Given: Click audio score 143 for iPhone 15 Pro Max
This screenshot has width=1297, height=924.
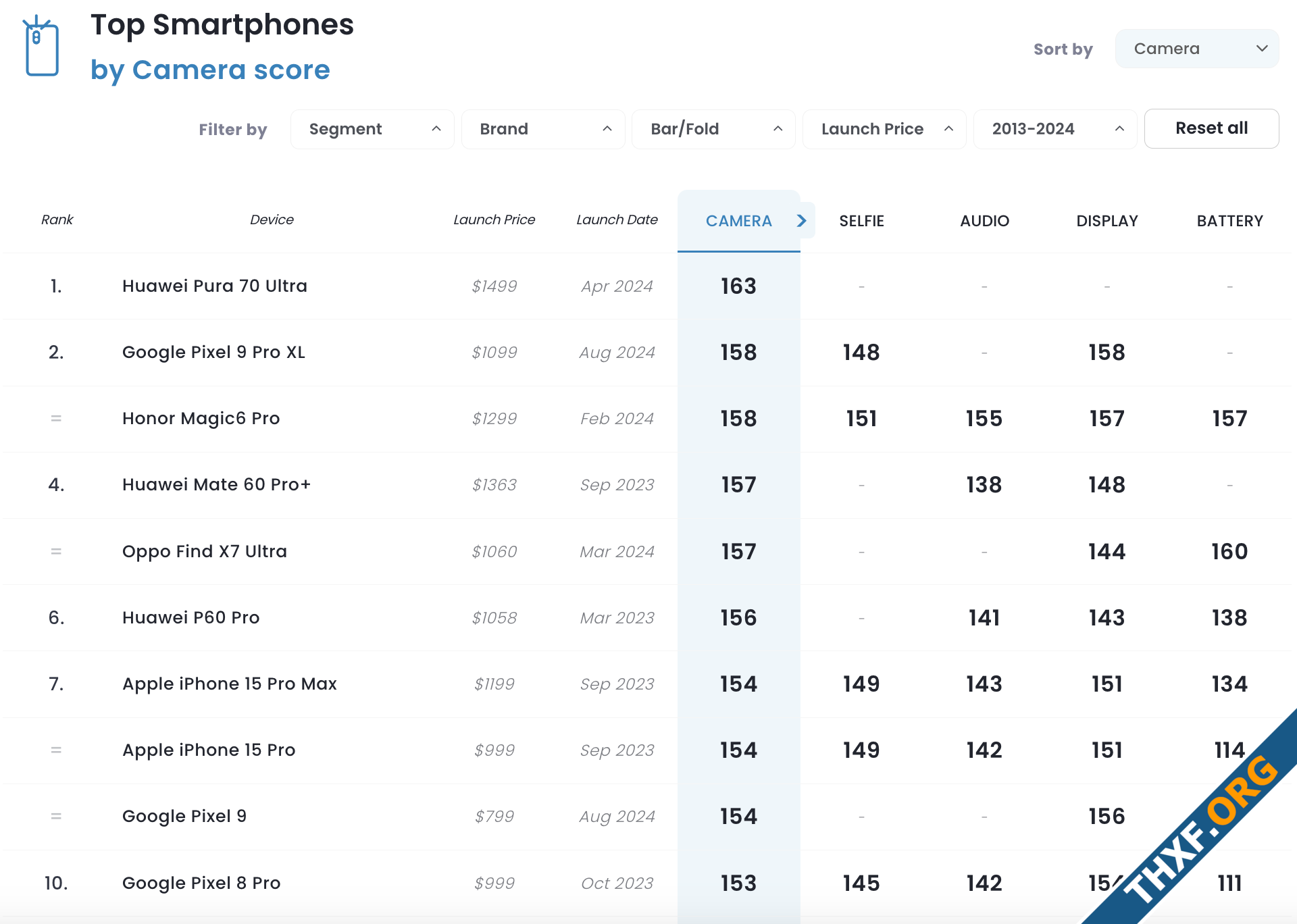Looking at the screenshot, I should coord(984,684).
